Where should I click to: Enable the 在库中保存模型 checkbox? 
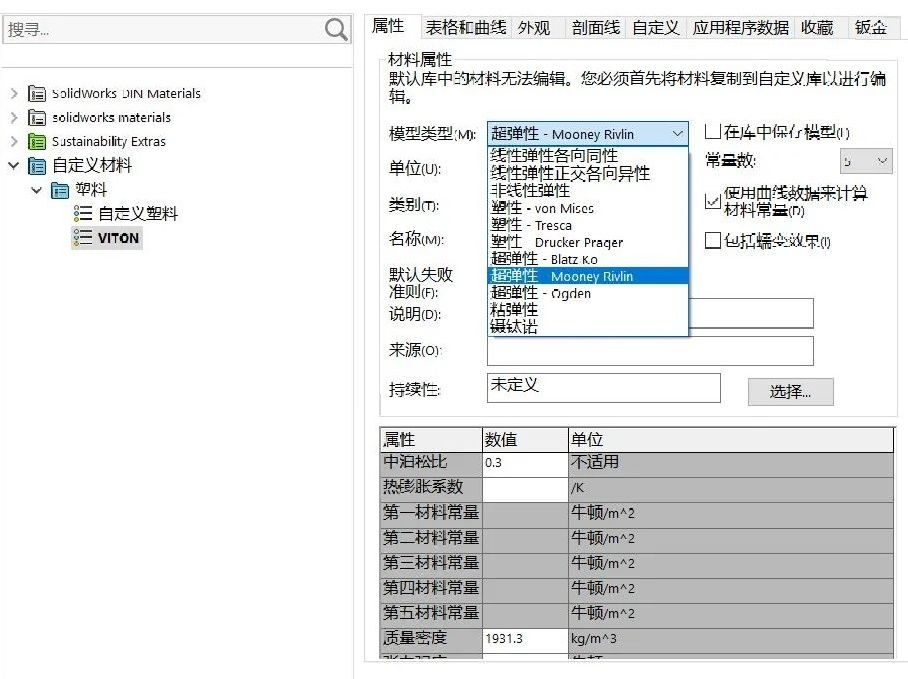pos(712,132)
